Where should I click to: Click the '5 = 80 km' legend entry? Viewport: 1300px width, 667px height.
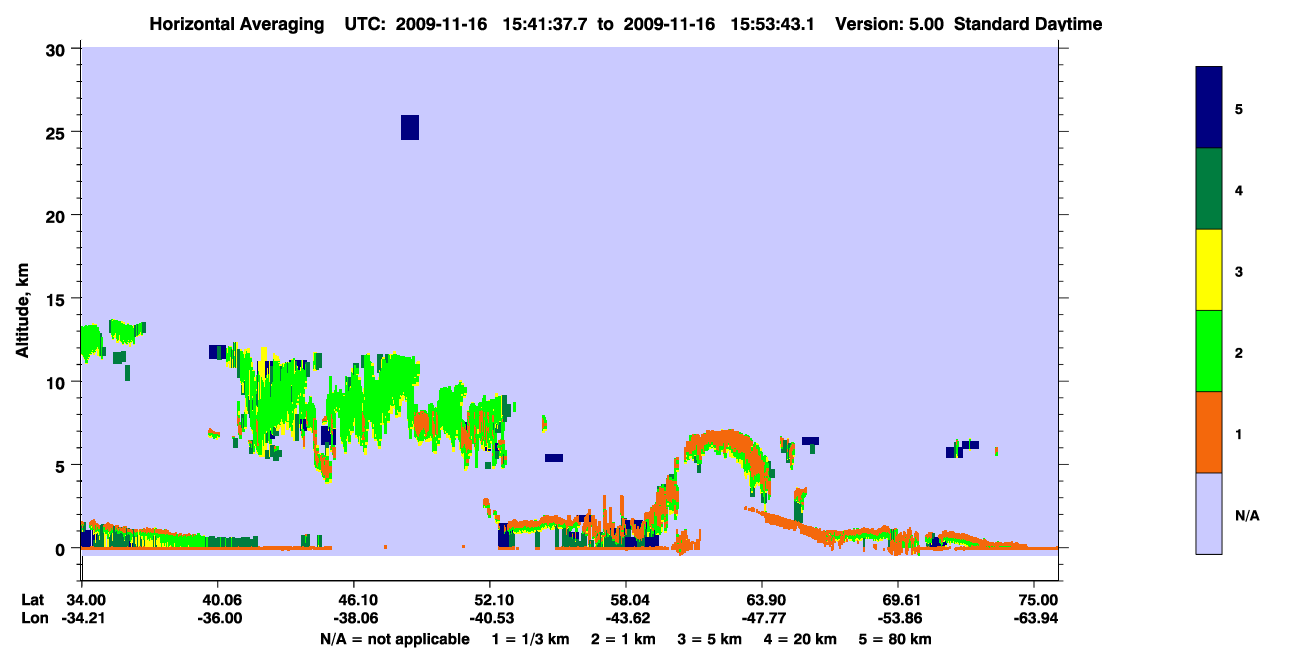(x=893, y=639)
